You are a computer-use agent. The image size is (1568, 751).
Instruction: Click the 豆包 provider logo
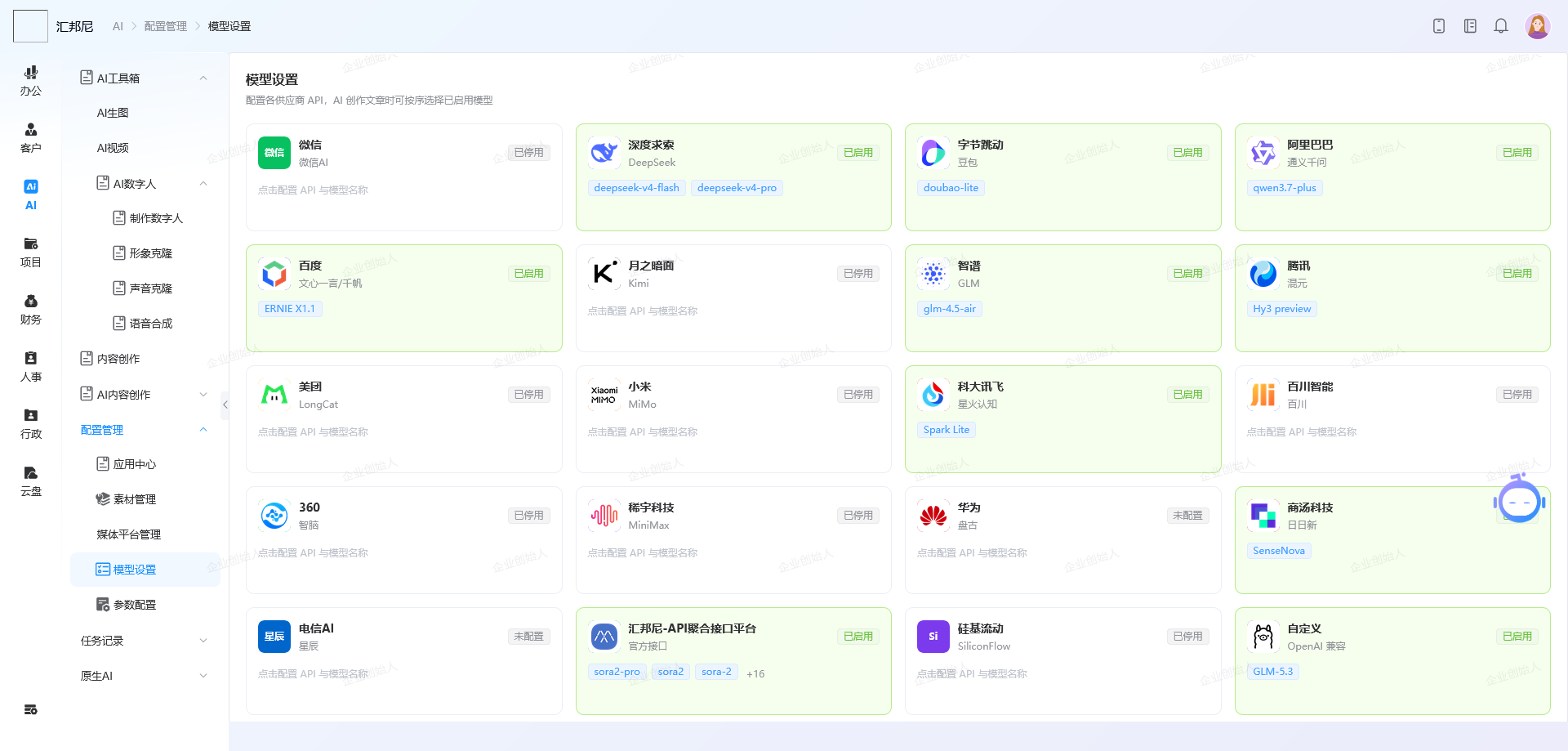933,153
